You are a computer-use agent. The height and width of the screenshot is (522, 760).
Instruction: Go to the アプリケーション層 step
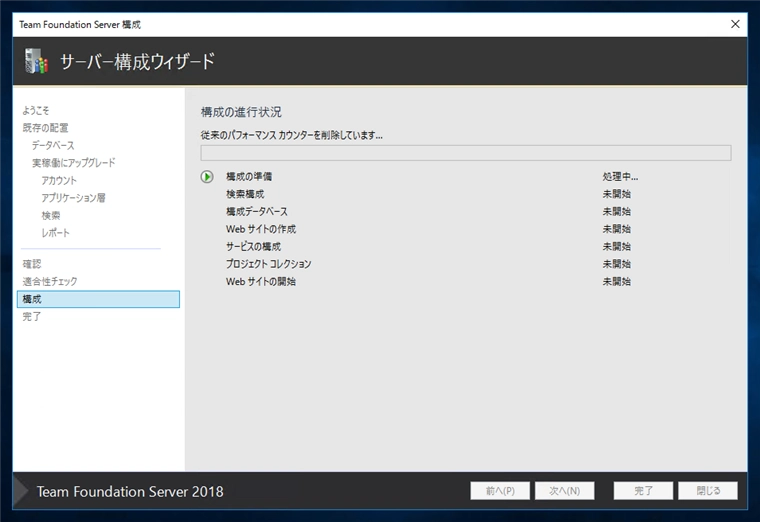coord(73,198)
